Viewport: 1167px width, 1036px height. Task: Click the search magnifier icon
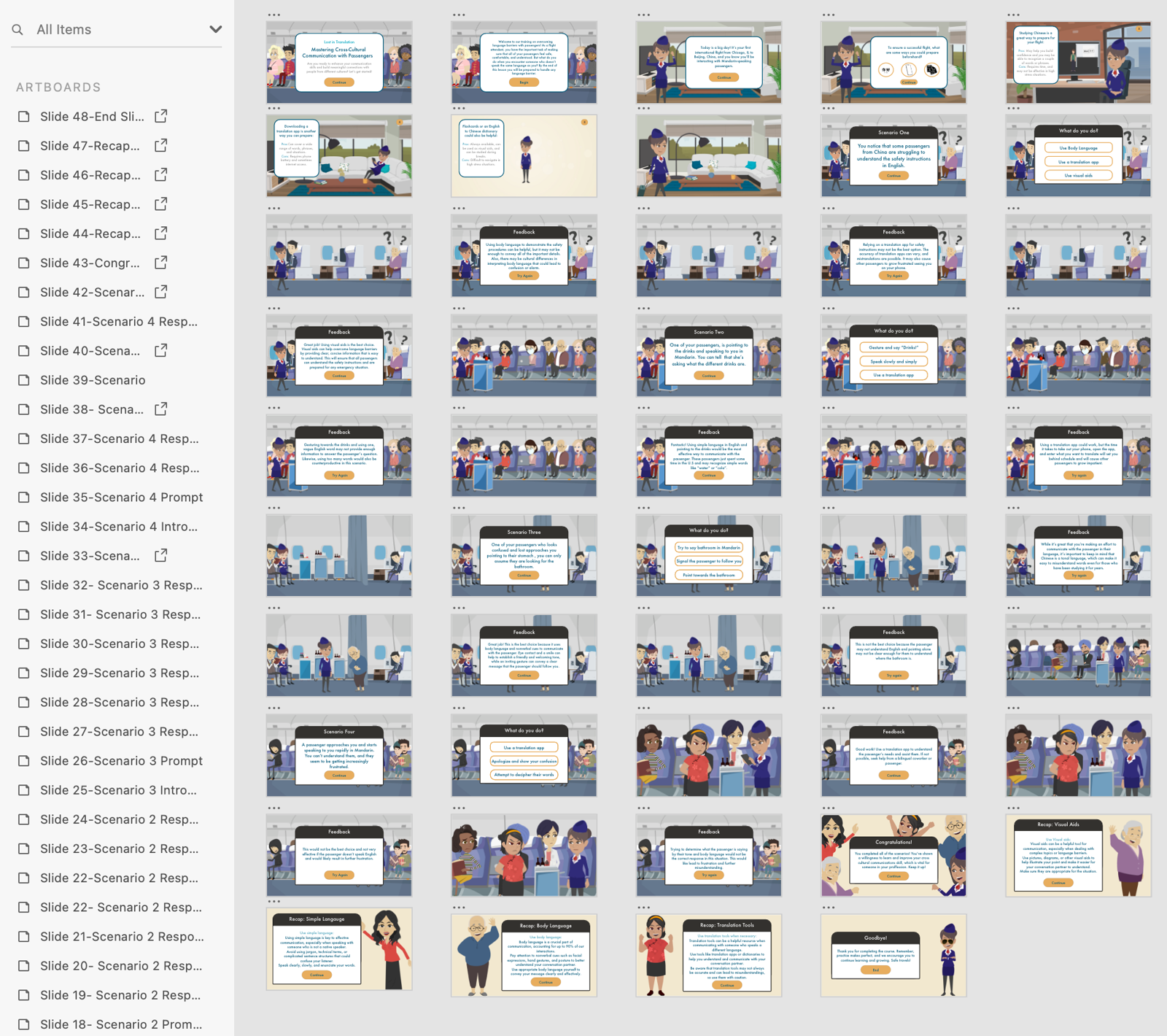18,30
